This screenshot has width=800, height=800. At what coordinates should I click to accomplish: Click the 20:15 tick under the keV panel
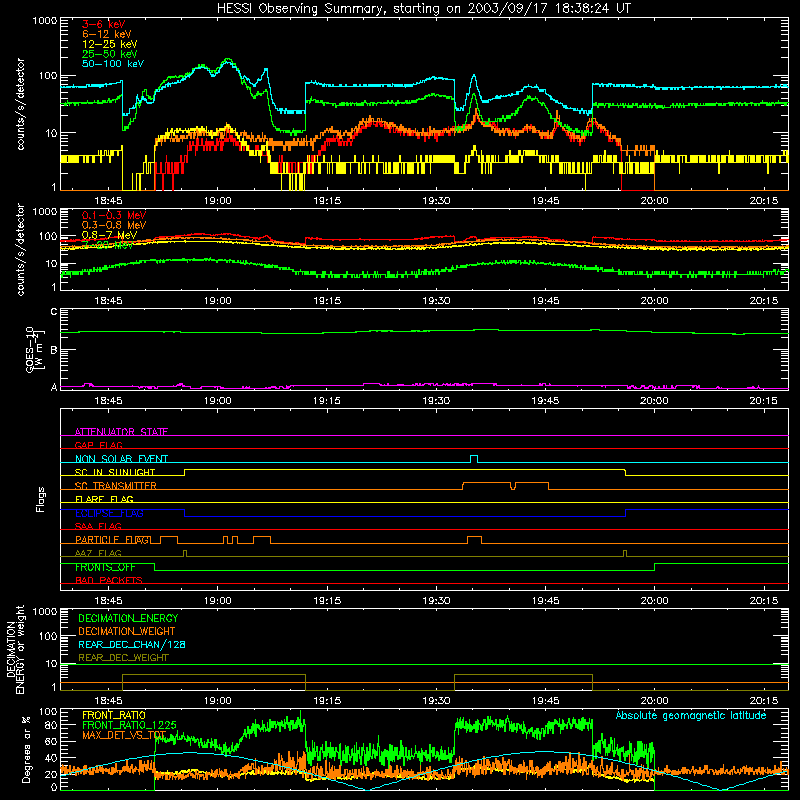point(764,201)
